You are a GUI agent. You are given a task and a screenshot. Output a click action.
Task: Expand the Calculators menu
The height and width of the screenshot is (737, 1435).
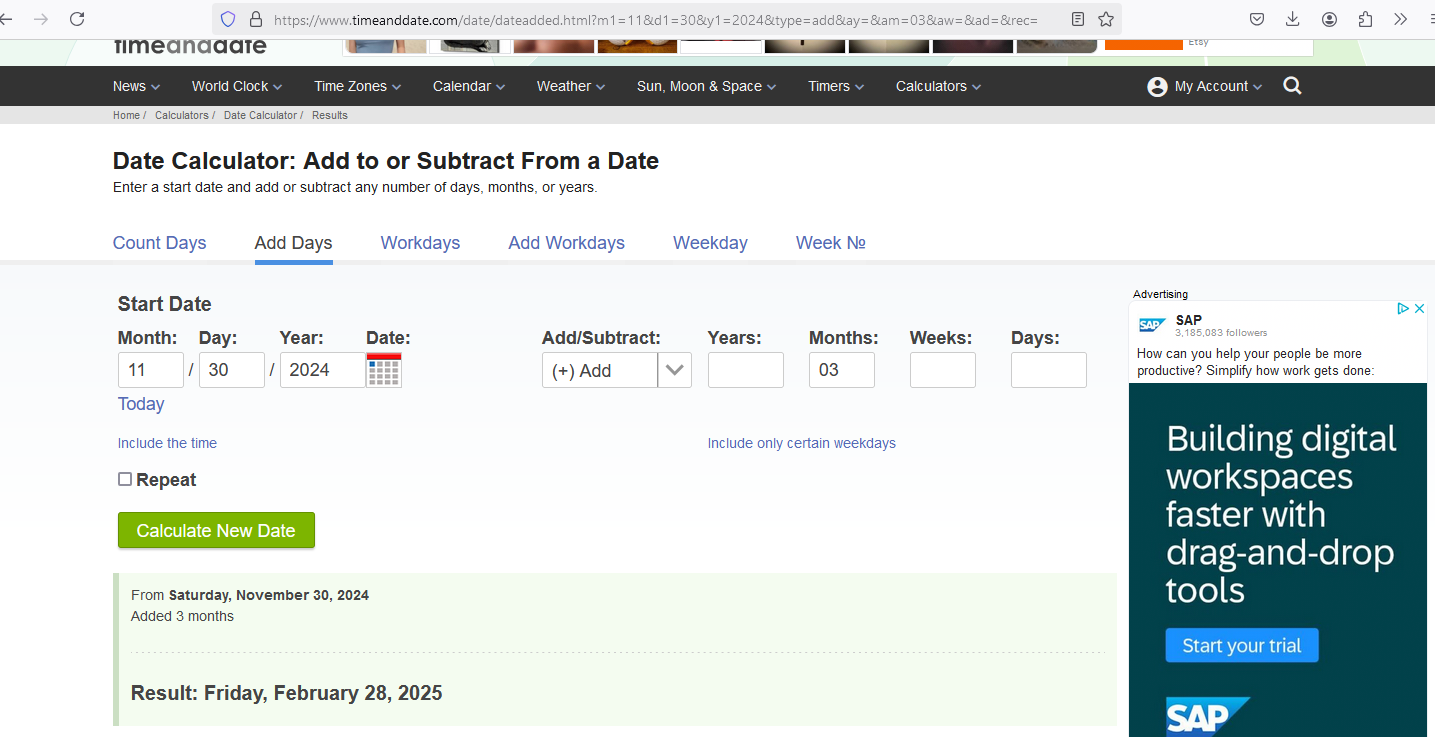(938, 87)
